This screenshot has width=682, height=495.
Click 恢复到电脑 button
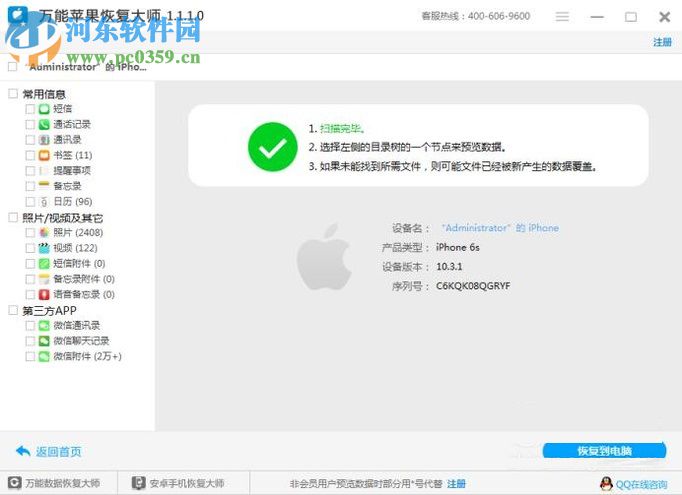pos(604,451)
